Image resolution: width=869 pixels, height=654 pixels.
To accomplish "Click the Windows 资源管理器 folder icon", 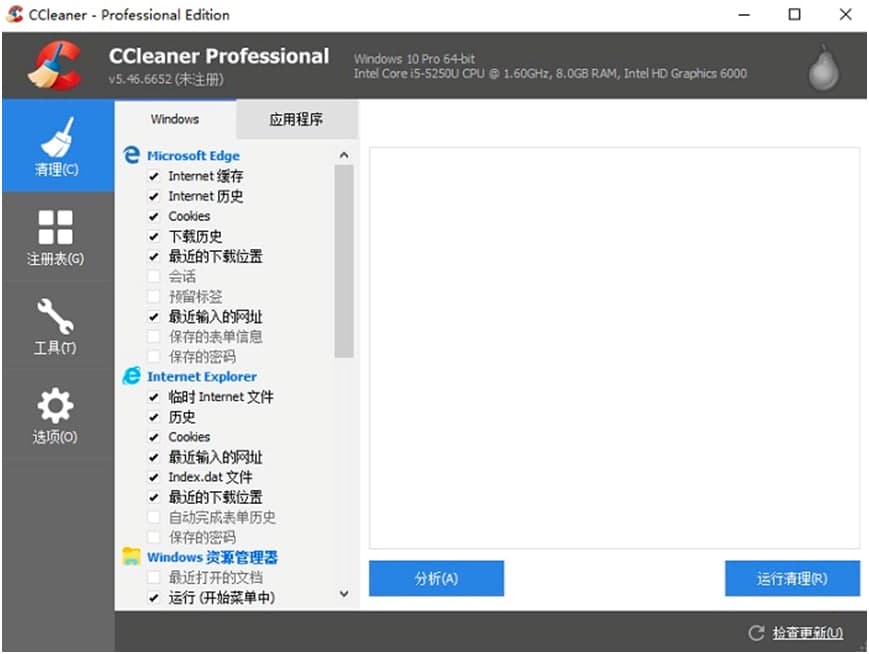I will (131, 557).
